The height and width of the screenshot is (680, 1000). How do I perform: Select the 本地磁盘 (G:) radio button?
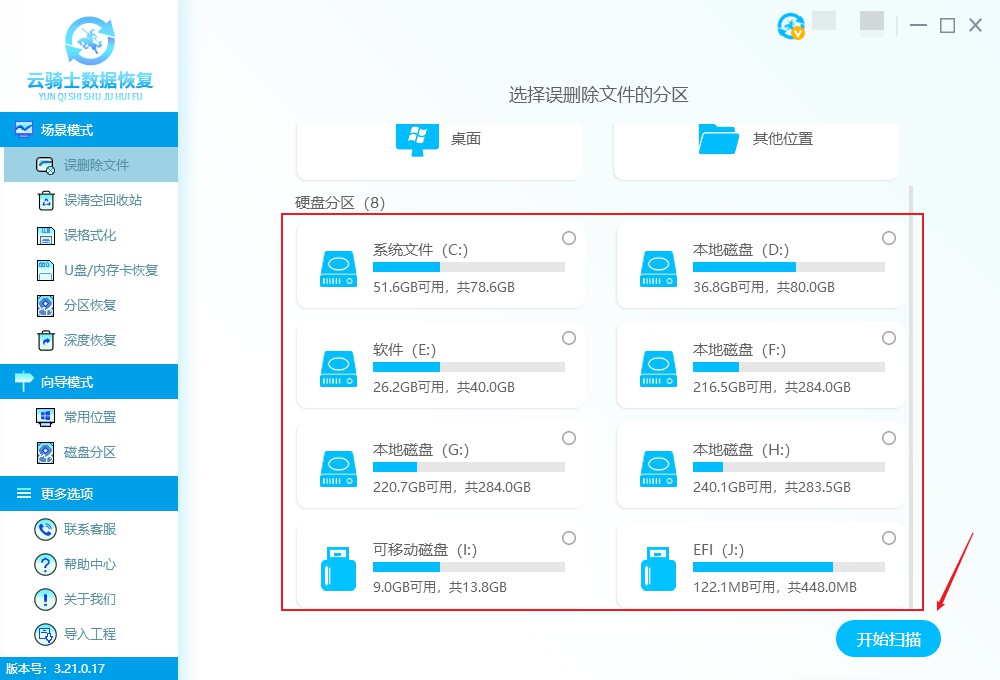[569, 438]
